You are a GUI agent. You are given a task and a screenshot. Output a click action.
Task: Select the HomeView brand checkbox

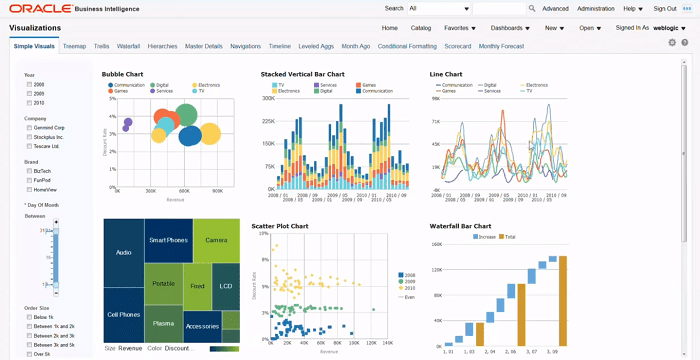[x=29, y=189]
